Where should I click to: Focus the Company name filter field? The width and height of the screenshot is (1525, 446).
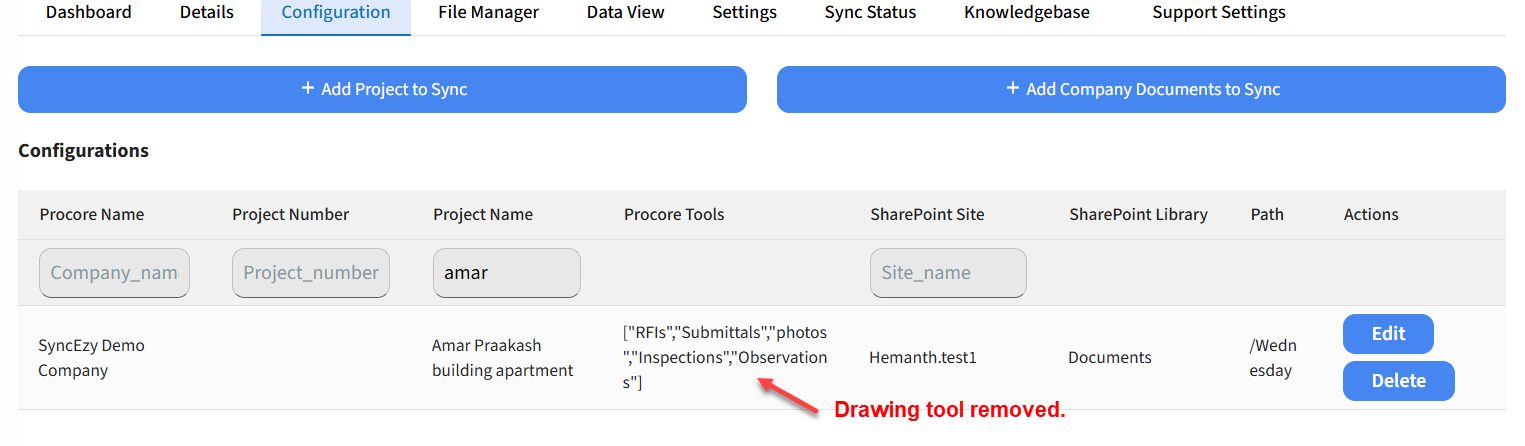pos(114,273)
